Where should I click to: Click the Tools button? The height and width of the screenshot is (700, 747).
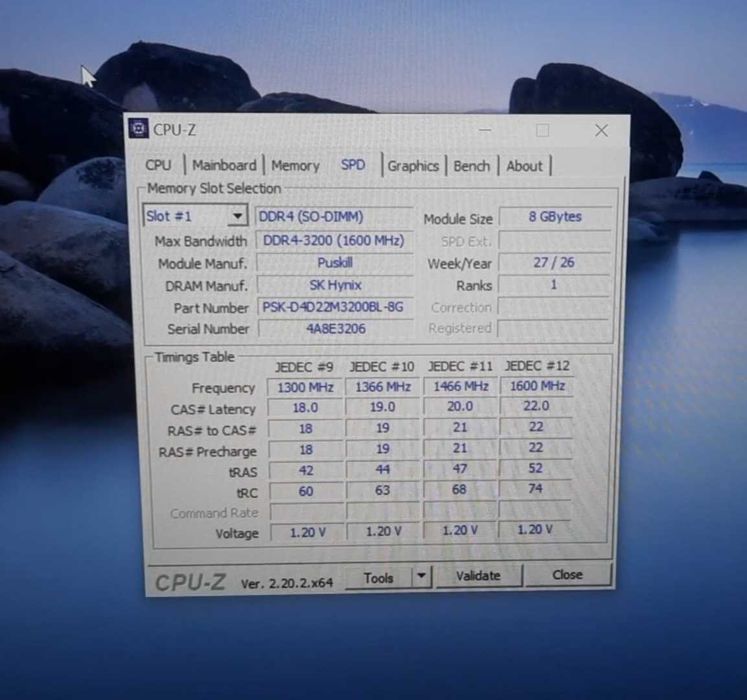click(379, 578)
